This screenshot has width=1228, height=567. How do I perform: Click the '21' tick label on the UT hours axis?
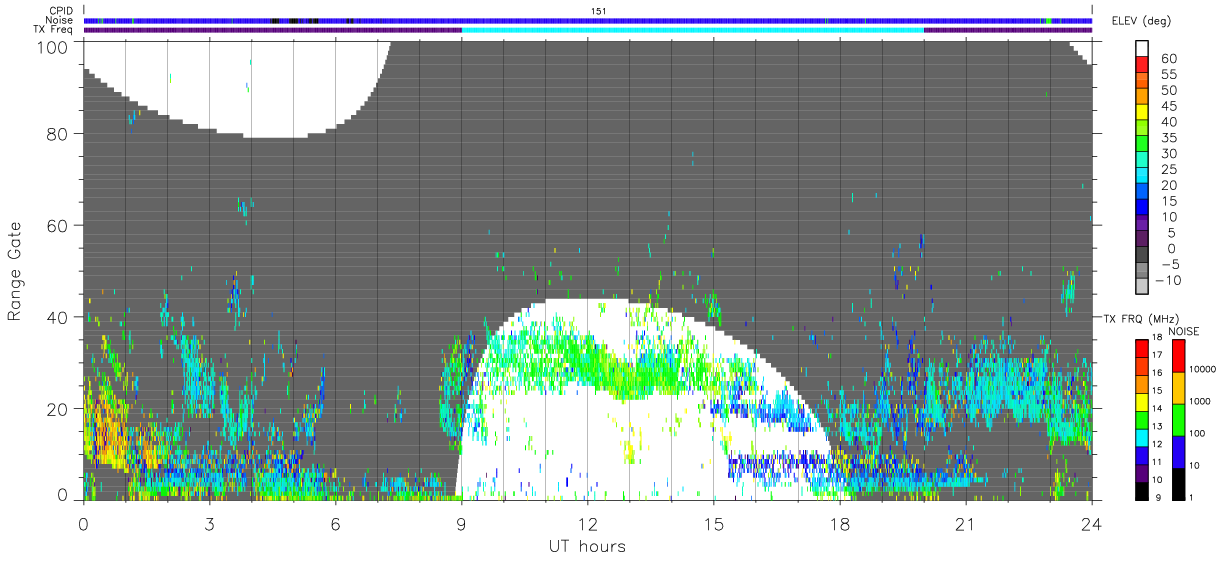pyautogui.click(x=966, y=524)
